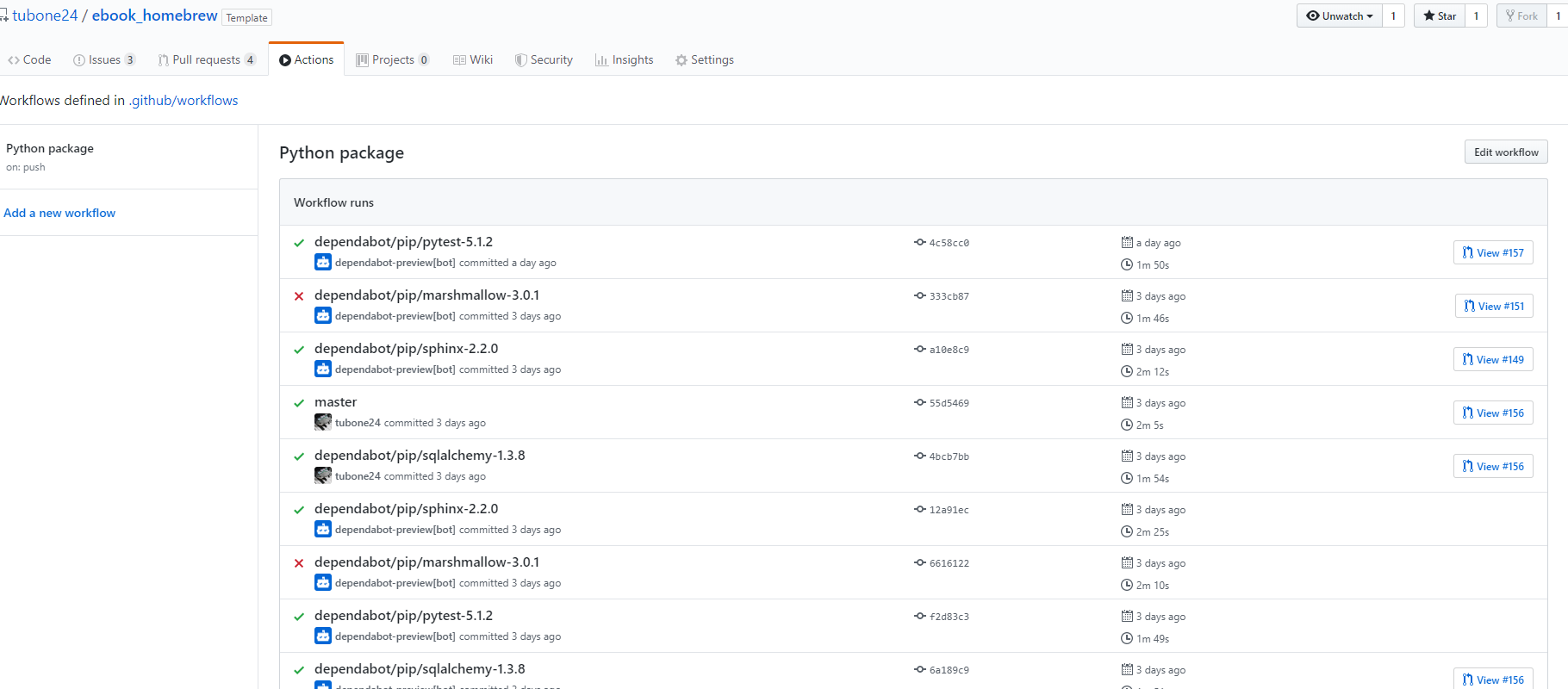Click clock icon beside 2m 12s duration

[x=1127, y=371]
